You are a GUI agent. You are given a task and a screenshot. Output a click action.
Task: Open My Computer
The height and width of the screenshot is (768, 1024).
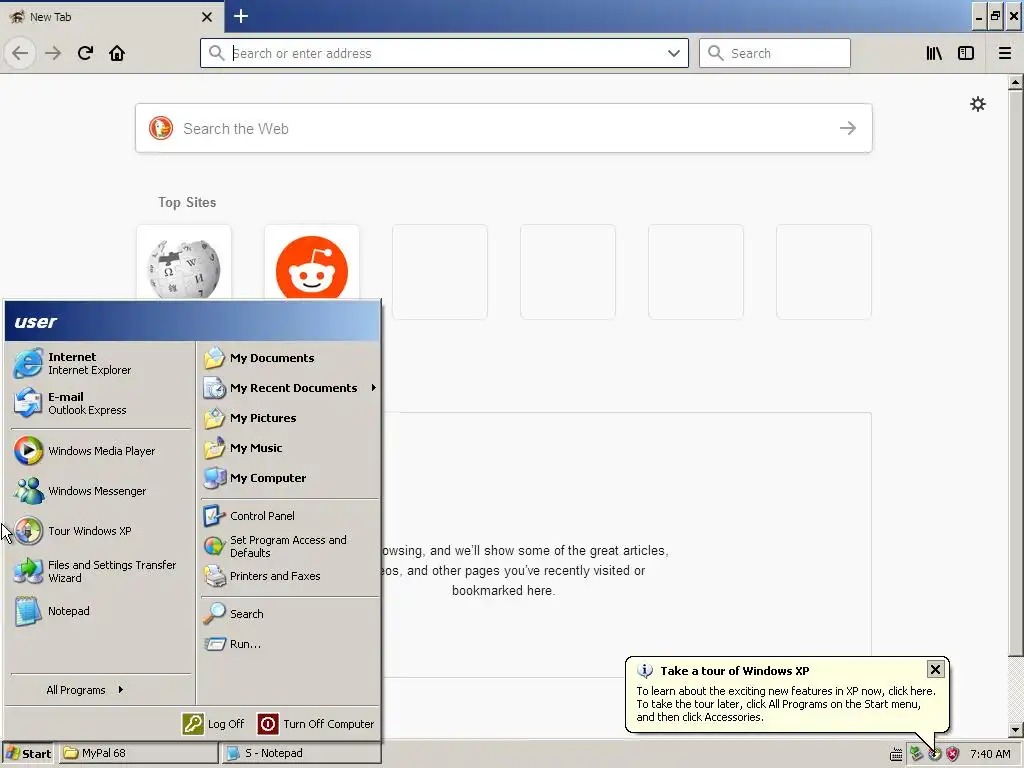click(289, 478)
